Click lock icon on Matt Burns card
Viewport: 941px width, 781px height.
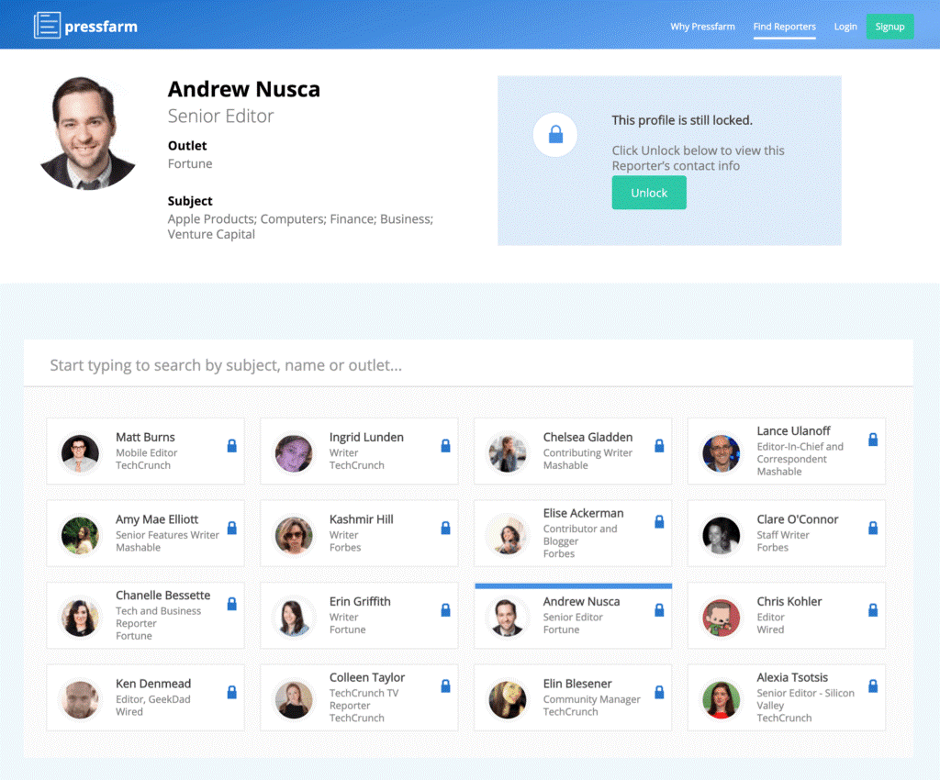coord(232,445)
